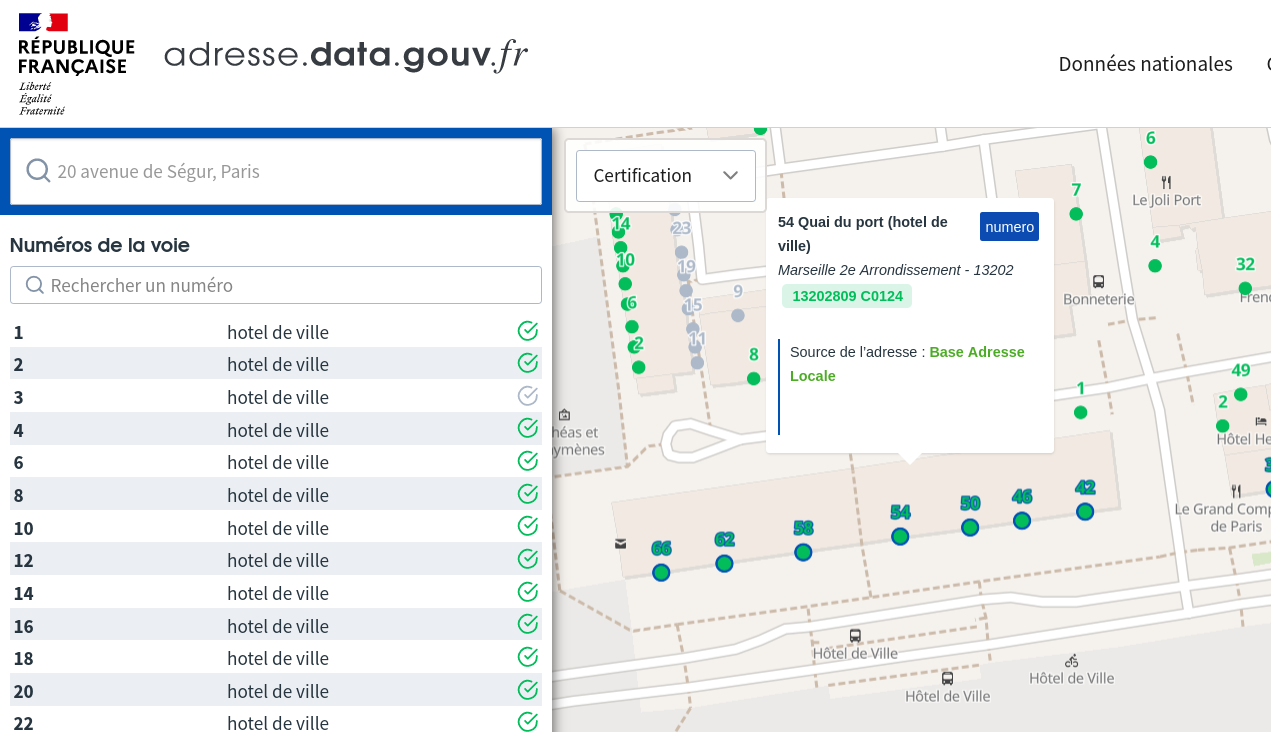Open the Données nationales menu
Image resolution: width=1271 pixels, height=732 pixels.
[x=1145, y=64]
